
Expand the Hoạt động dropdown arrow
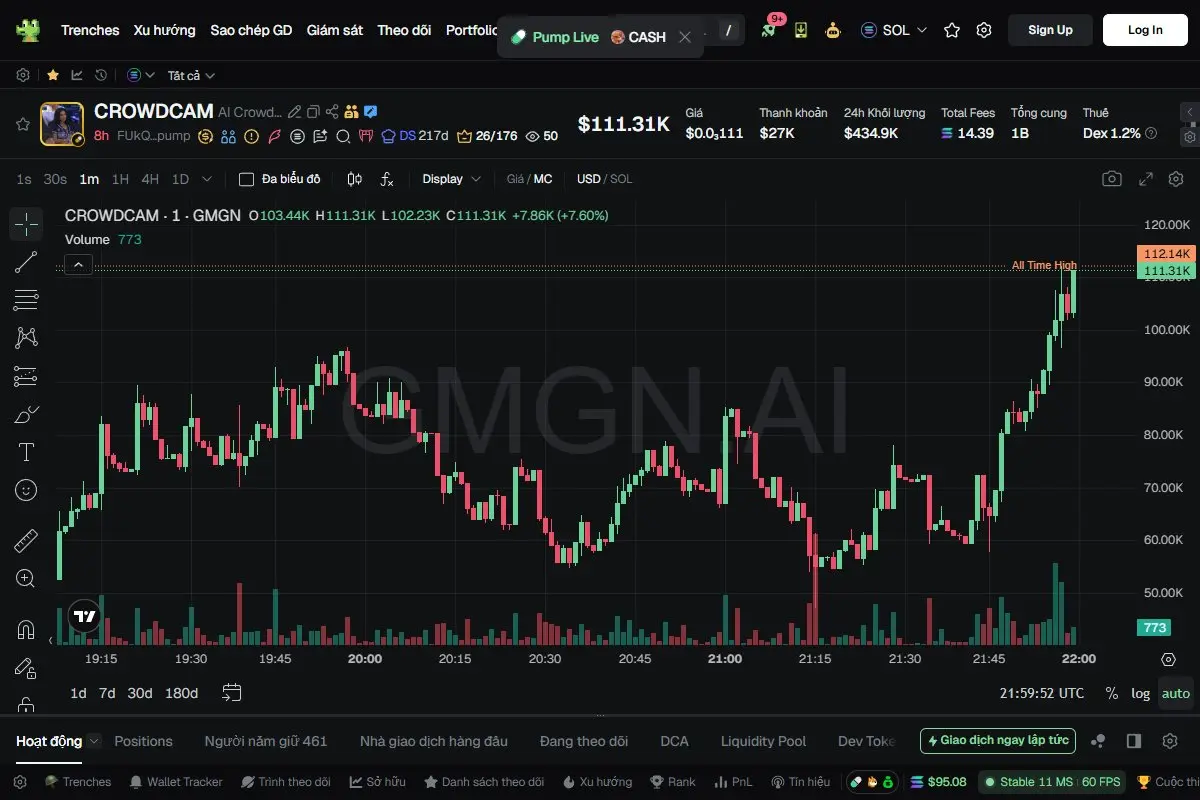pyautogui.click(x=94, y=741)
